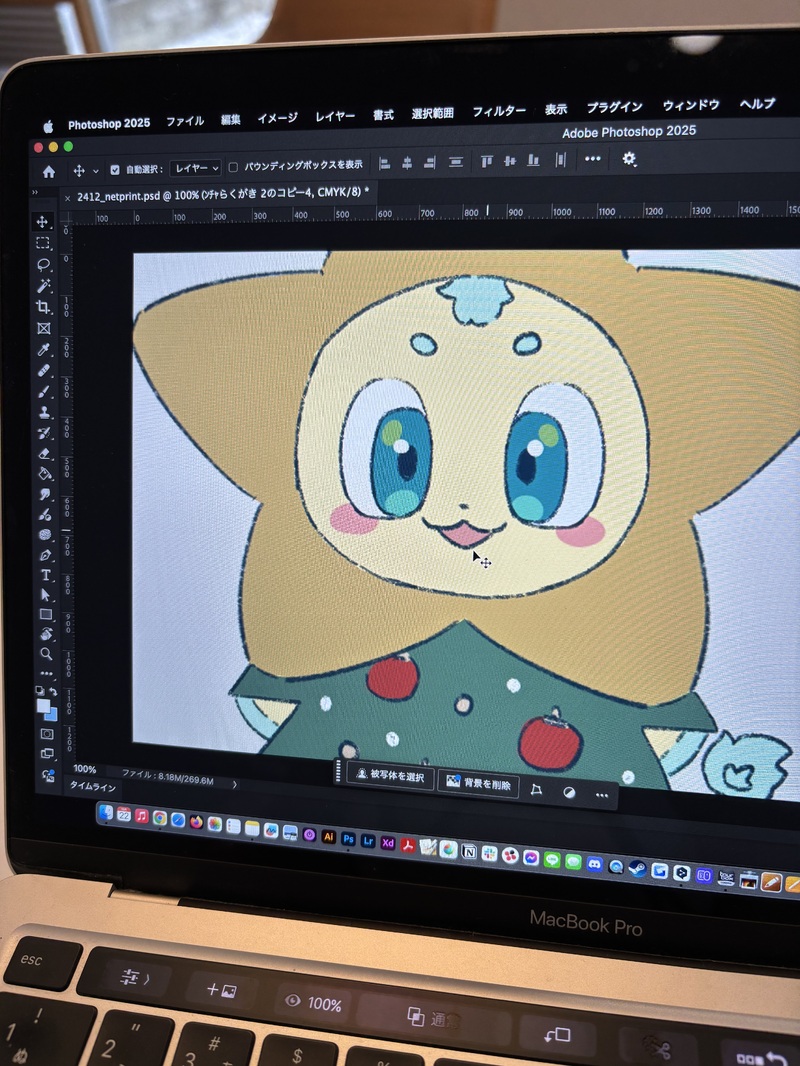Click the 背景を削除 button
Image resolution: width=800 pixels, height=1066 pixels.
pyautogui.click(x=479, y=783)
